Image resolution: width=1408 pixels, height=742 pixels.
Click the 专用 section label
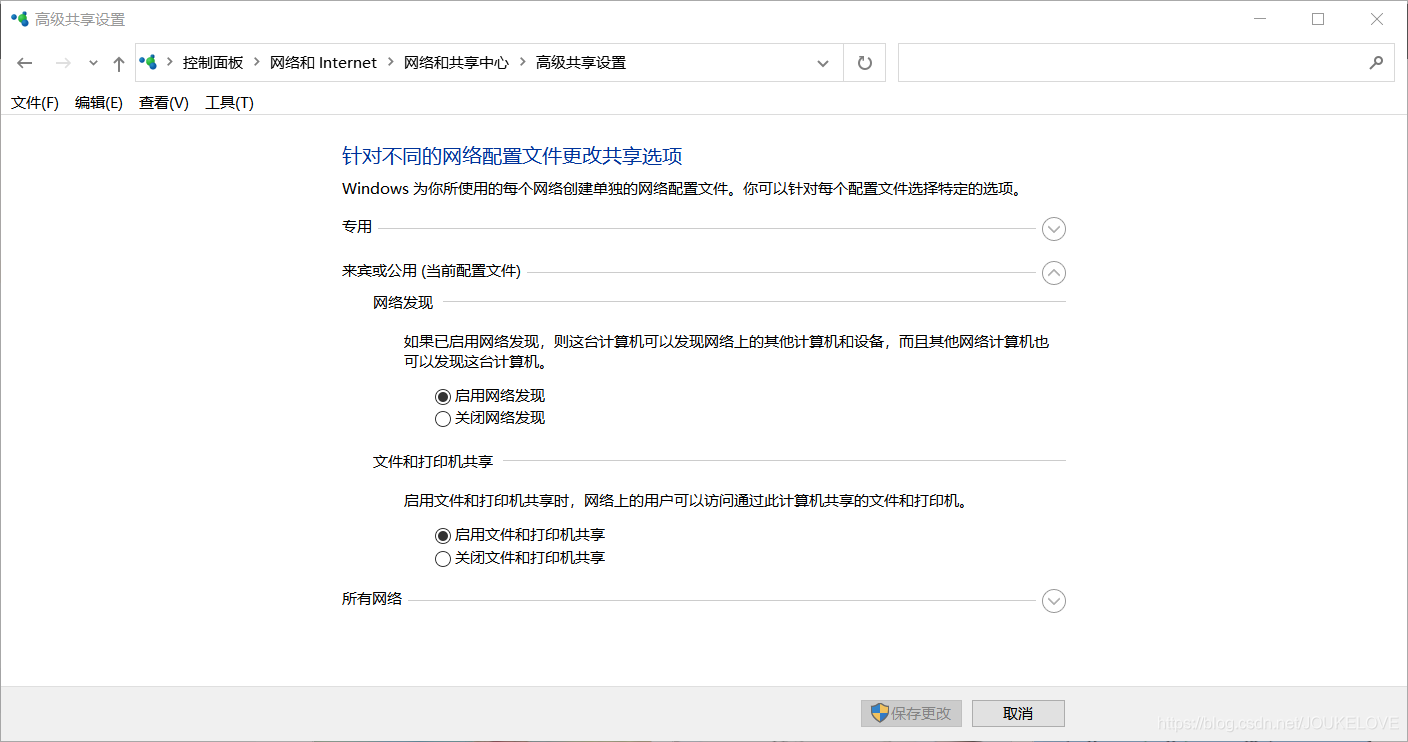tap(357, 227)
